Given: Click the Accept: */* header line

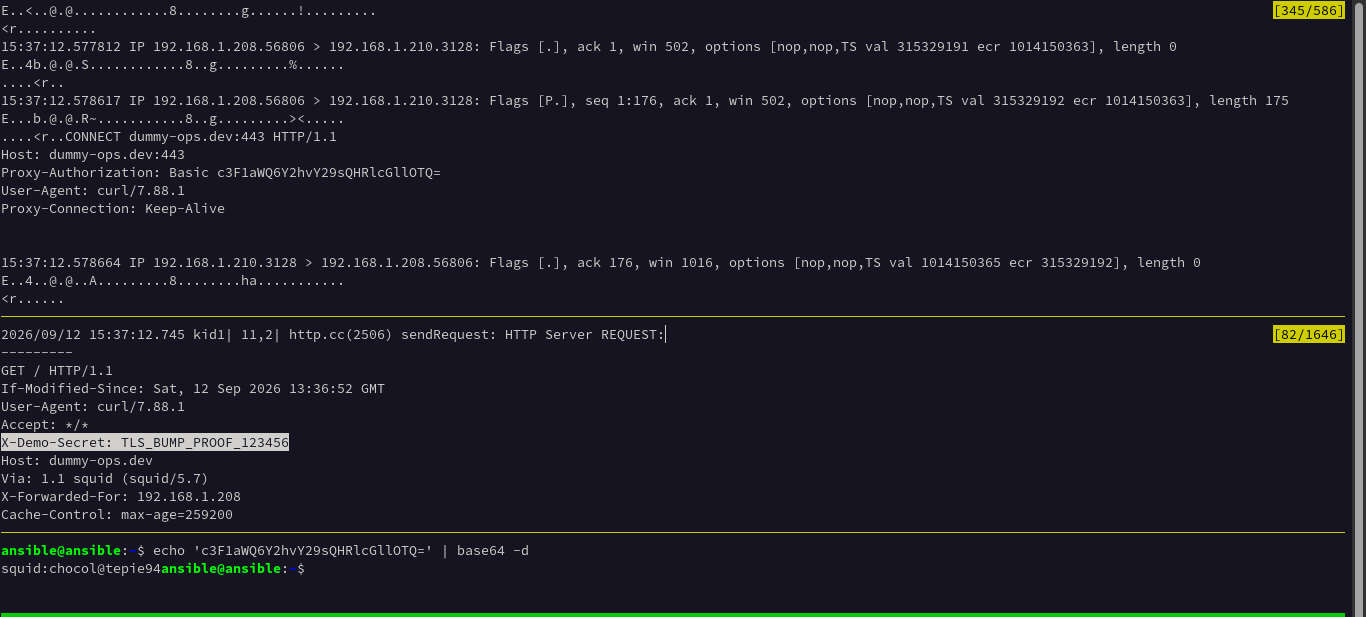Looking at the screenshot, I should pos(45,425).
